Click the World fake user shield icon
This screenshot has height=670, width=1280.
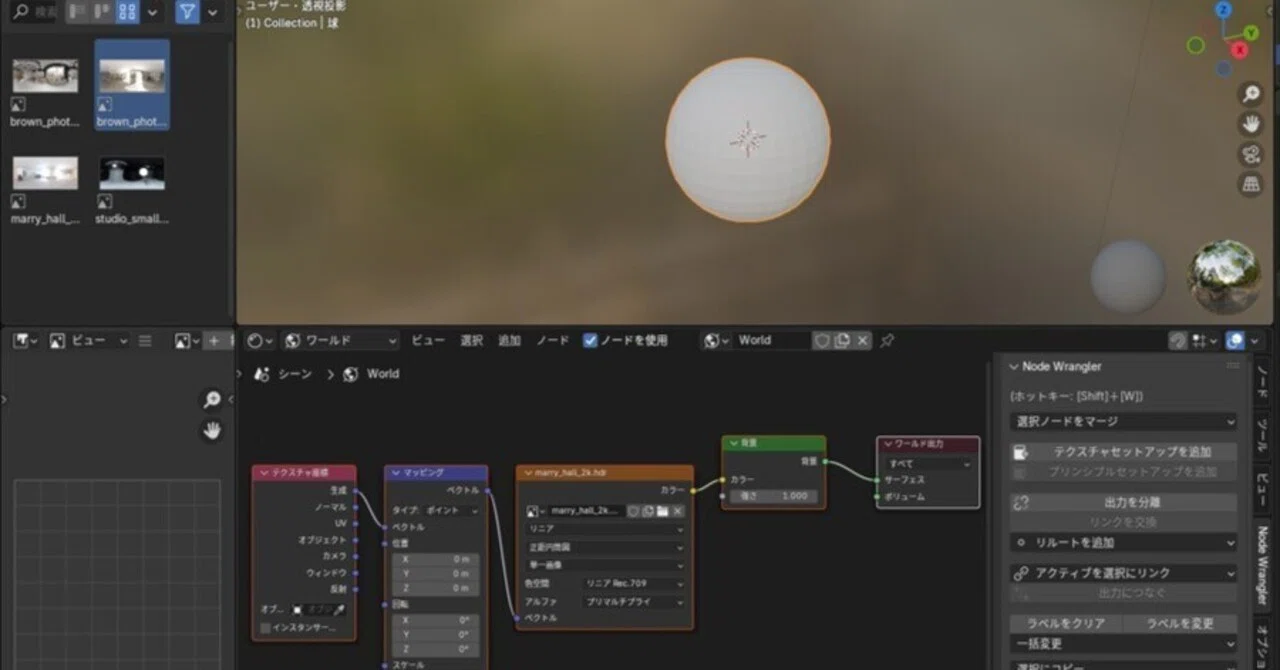[823, 341]
